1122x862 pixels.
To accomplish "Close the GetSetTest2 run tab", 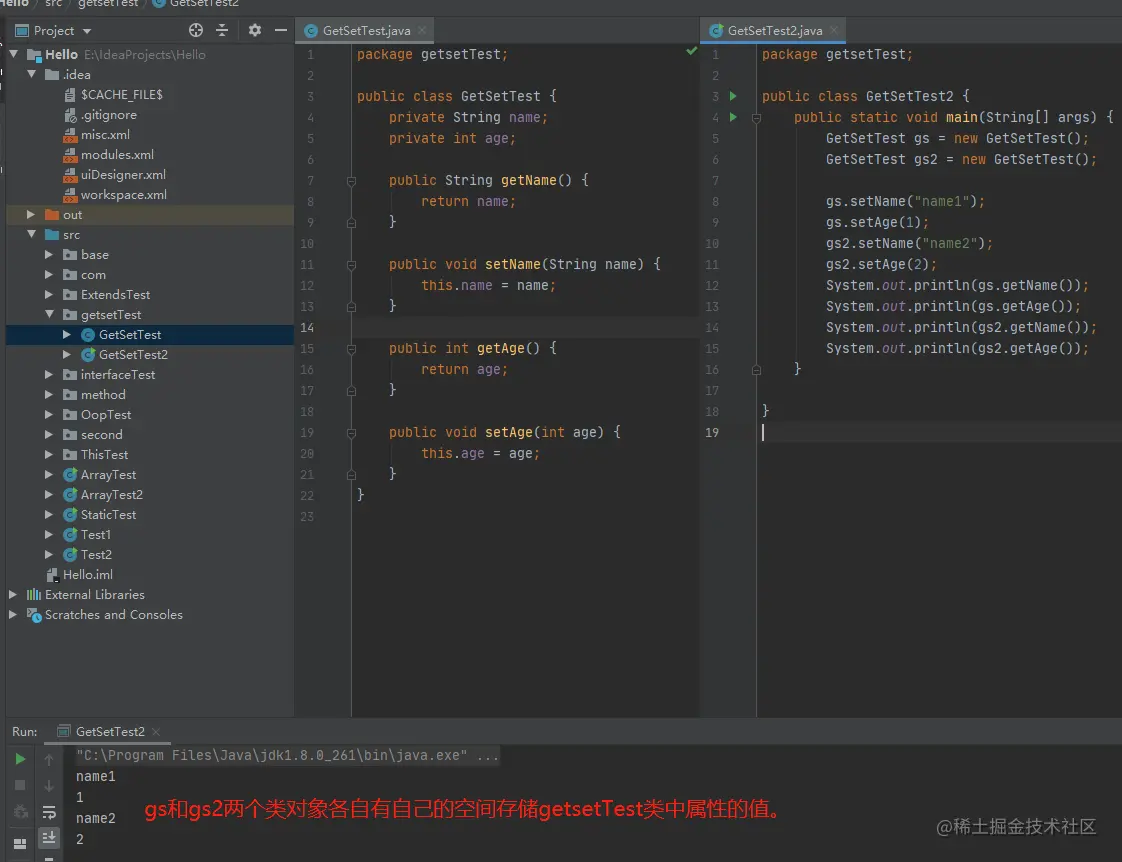I will [156, 731].
